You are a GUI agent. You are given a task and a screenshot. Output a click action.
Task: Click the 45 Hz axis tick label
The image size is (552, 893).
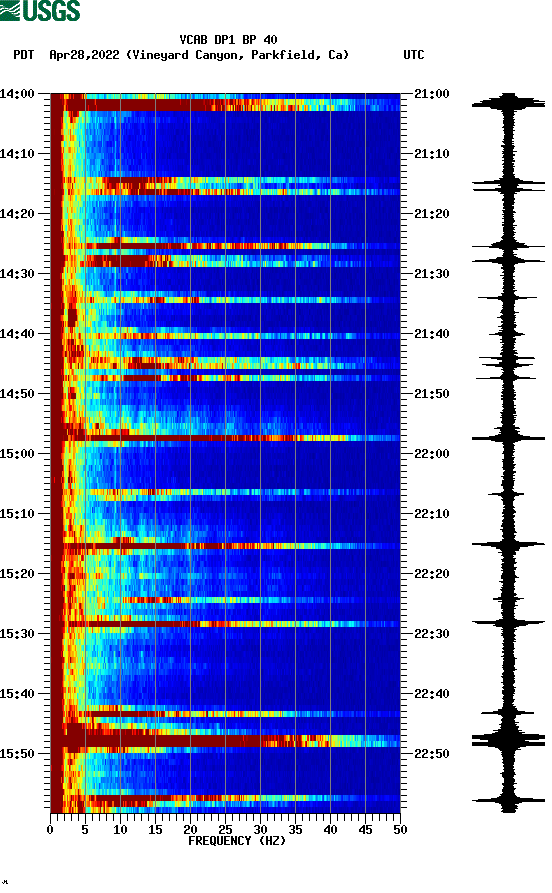pos(365,830)
